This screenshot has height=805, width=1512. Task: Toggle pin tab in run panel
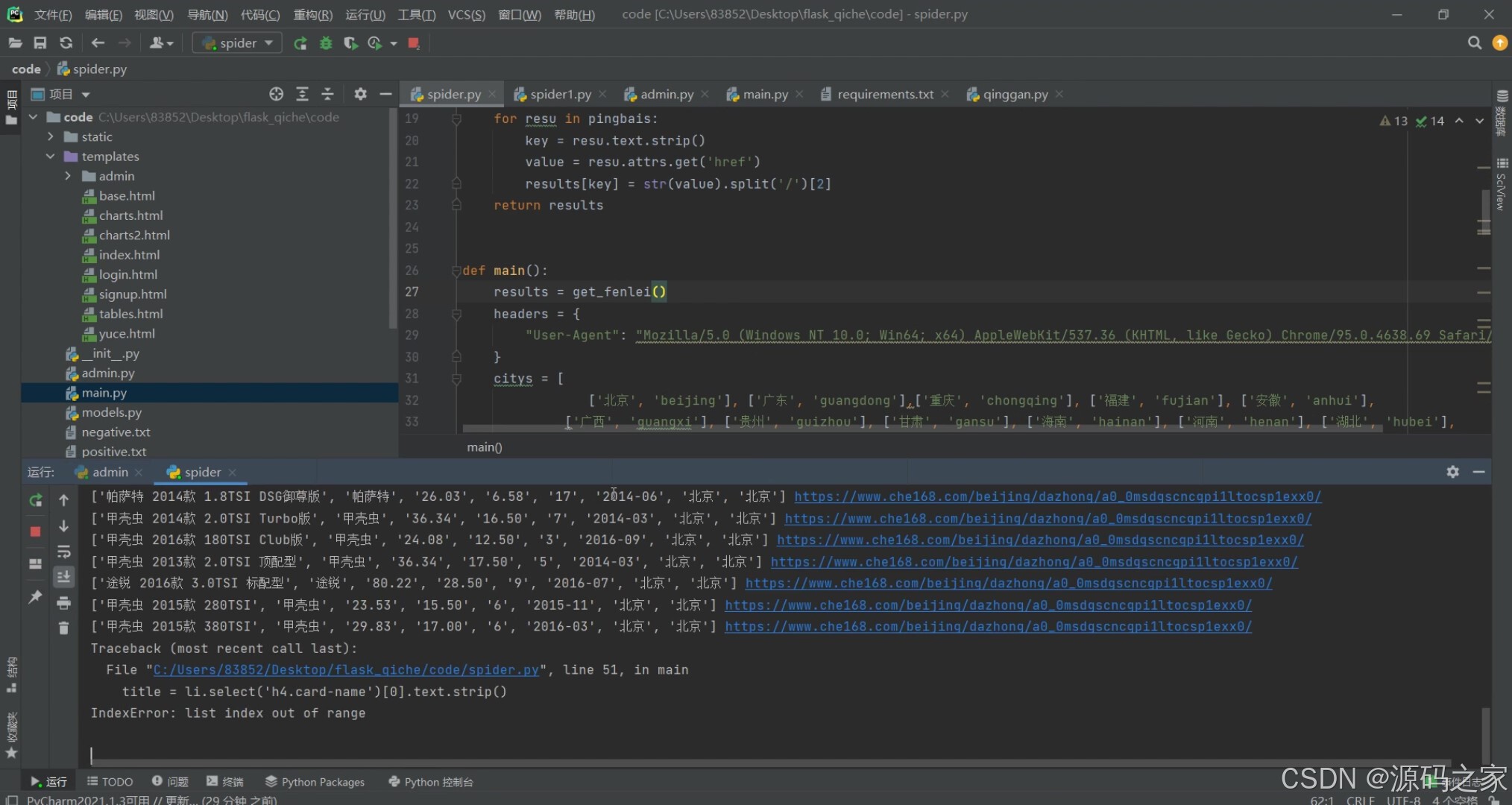[x=35, y=597]
